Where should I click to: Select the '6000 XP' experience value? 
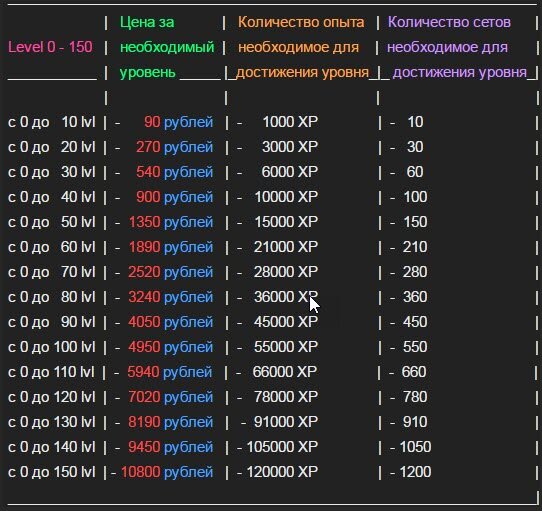click(290, 172)
